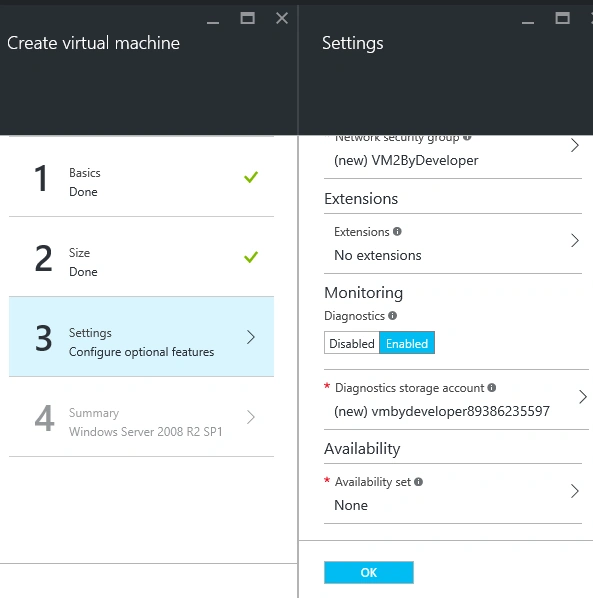
Task: Click the Extensions info icon
Action: 397,231
